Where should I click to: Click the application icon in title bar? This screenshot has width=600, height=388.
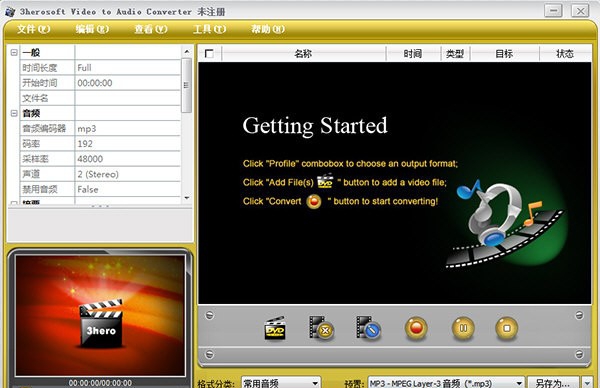click(x=10, y=11)
